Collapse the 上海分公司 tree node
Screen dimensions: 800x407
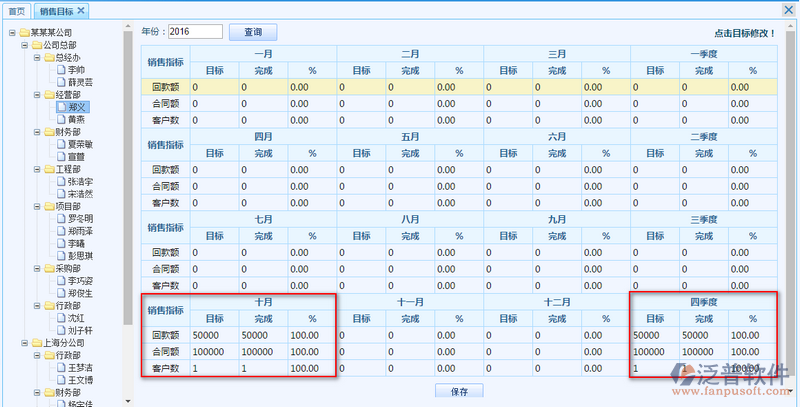[23, 343]
